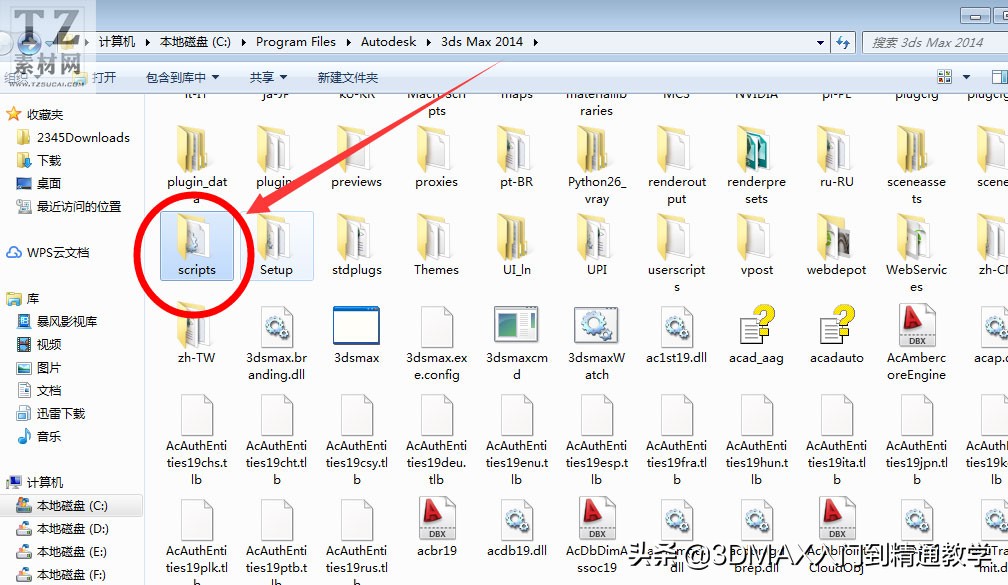Open the stdplugs folder
The image size is (1008, 585).
pos(357,246)
